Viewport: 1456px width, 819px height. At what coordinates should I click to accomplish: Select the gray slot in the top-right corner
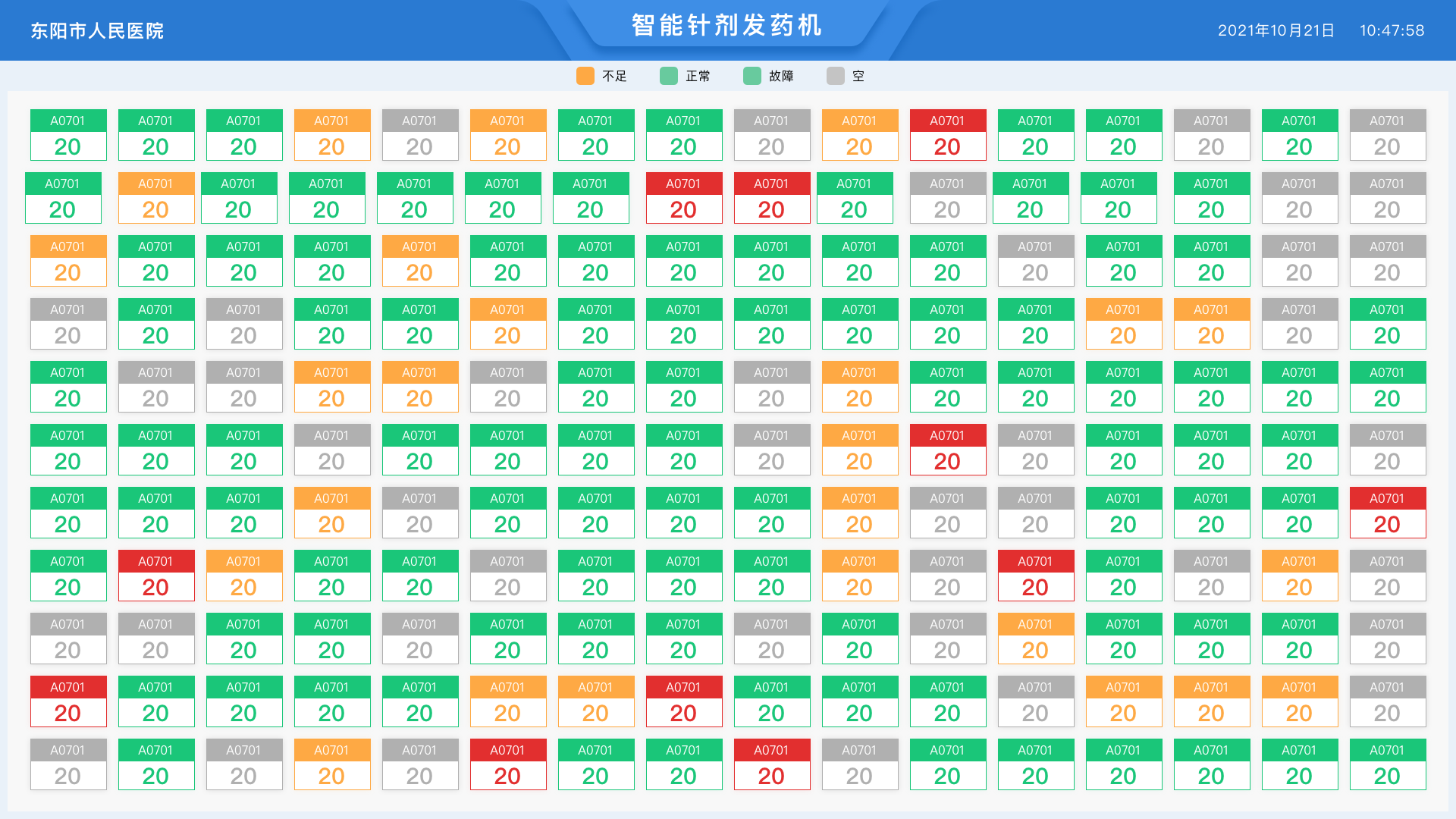click(1387, 135)
